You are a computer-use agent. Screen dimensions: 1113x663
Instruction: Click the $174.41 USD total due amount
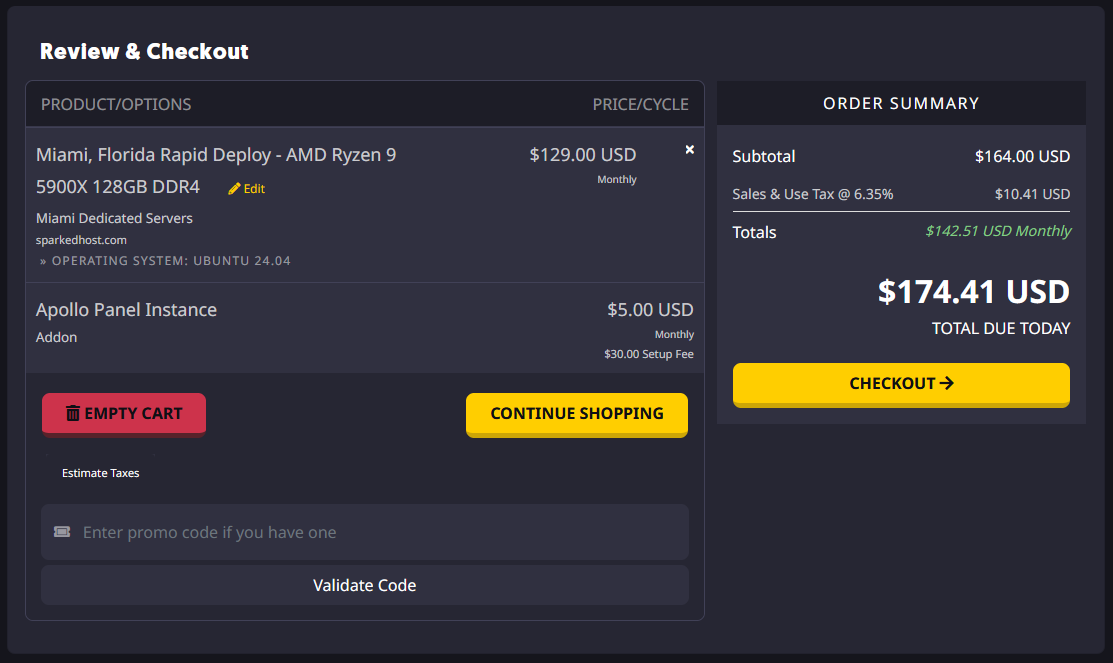coord(973,292)
